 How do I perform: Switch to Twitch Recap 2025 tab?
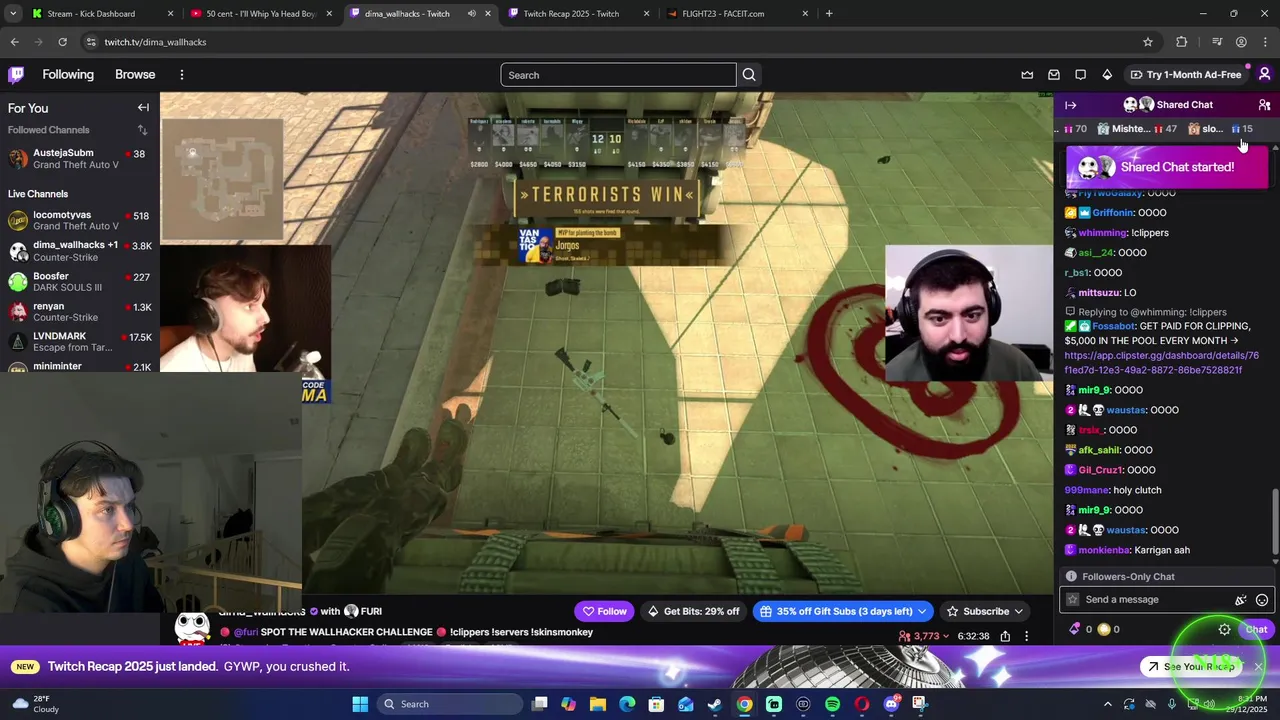click(578, 14)
